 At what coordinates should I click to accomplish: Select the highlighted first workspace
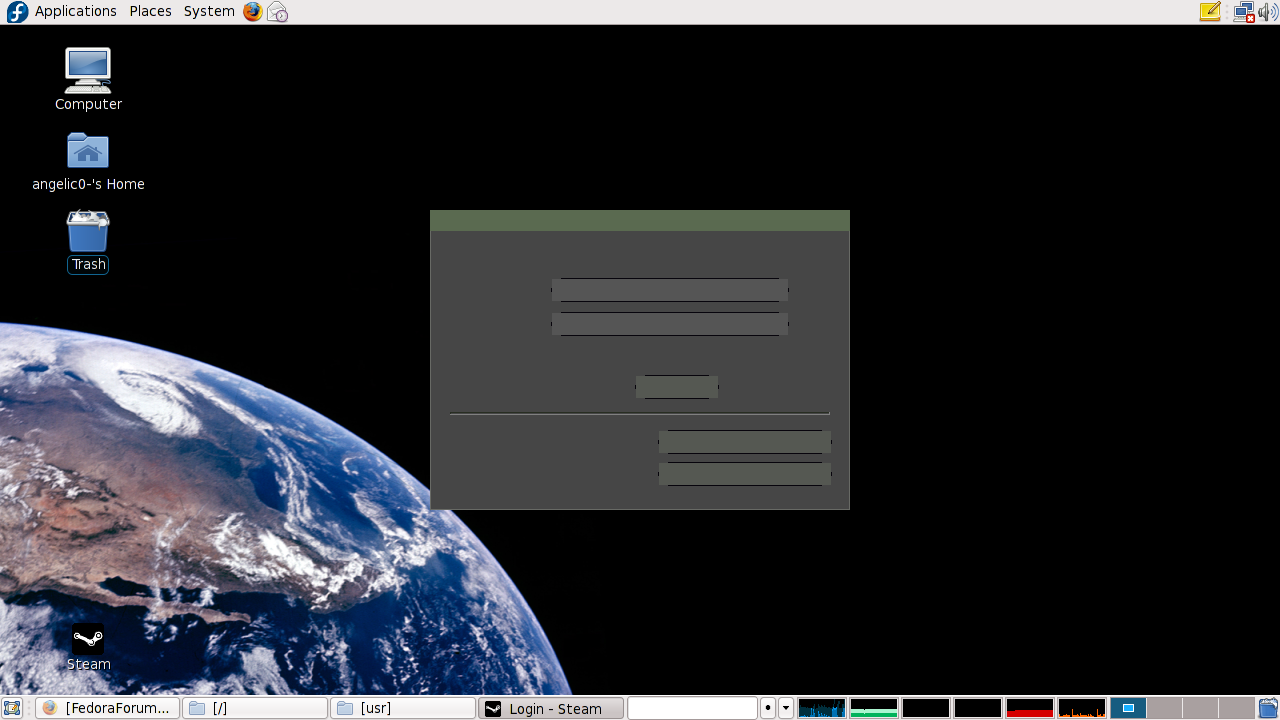coord(1128,708)
